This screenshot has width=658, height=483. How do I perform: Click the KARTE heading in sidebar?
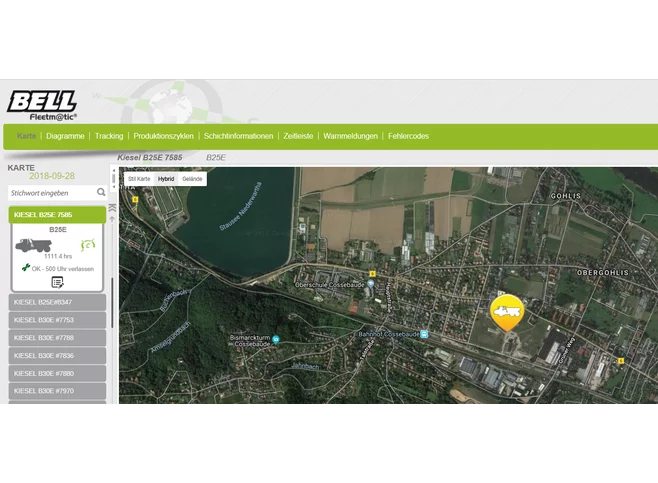[21, 168]
